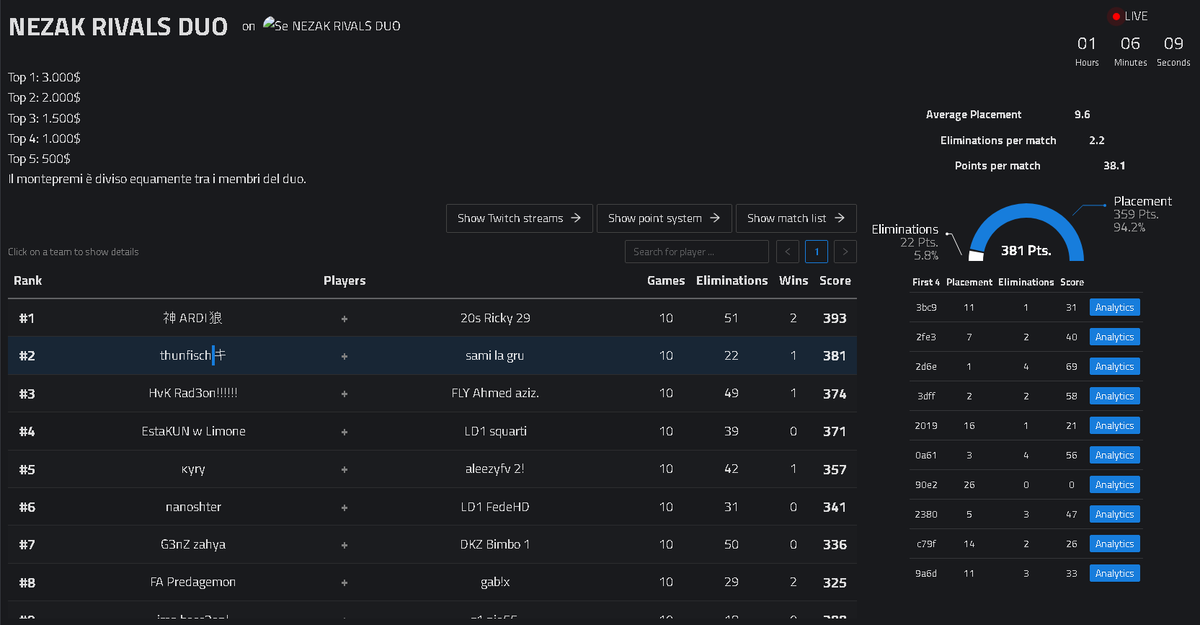Click the Wins column header
The height and width of the screenshot is (625, 1200).
[794, 281]
